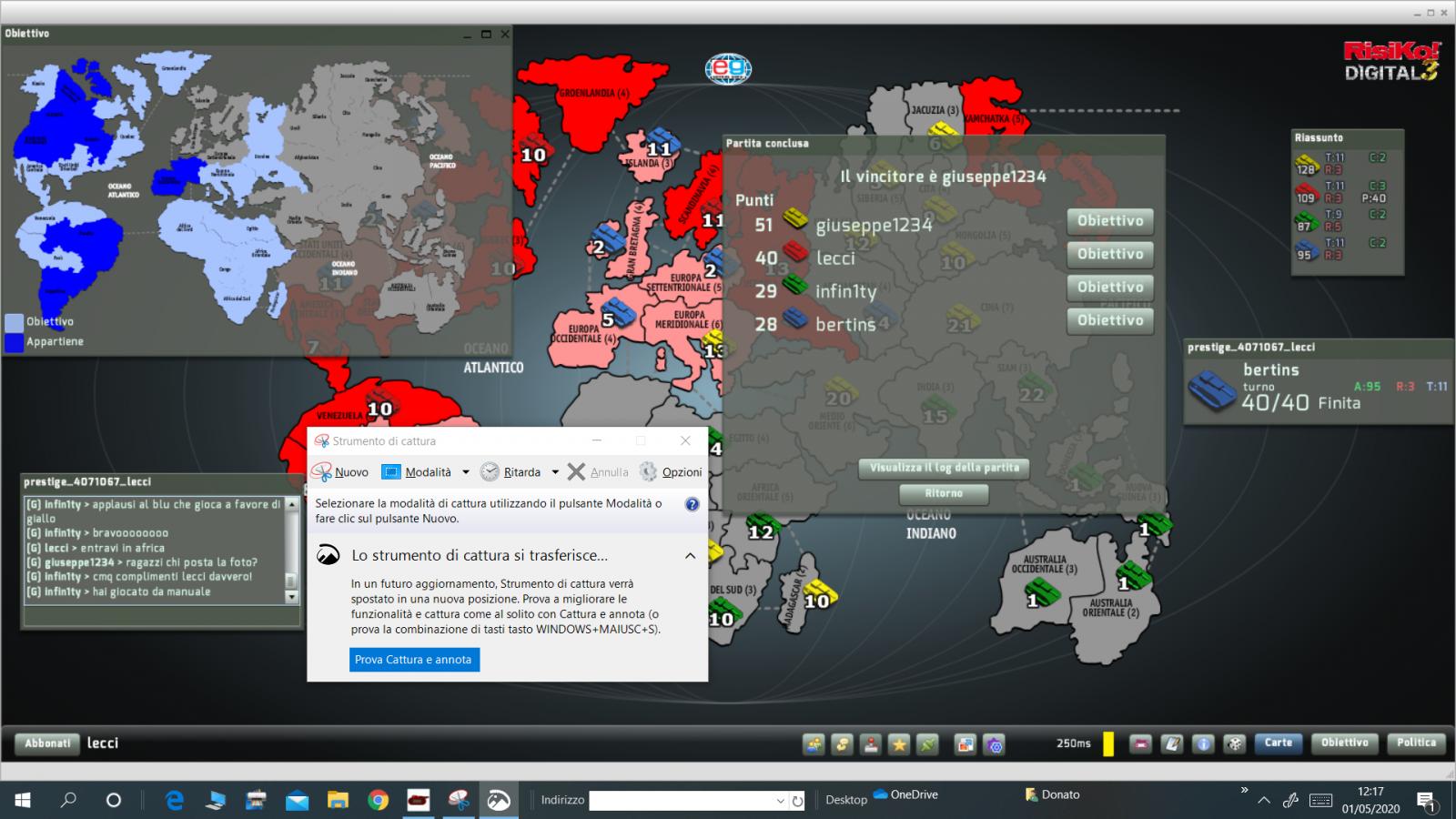Screen dimensions: 1456x819
Task: Open the blue help question icon
Action: tap(692, 504)
